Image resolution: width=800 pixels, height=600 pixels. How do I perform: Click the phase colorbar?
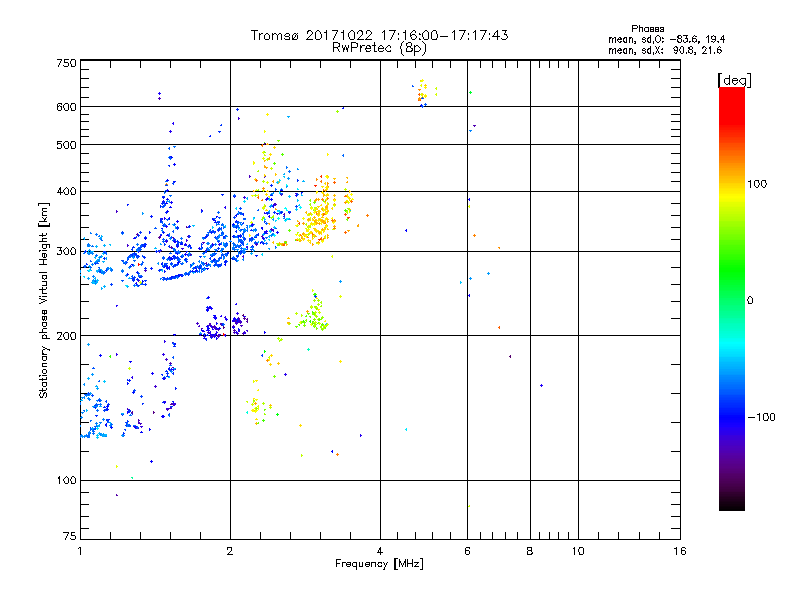tap(732, 298)
